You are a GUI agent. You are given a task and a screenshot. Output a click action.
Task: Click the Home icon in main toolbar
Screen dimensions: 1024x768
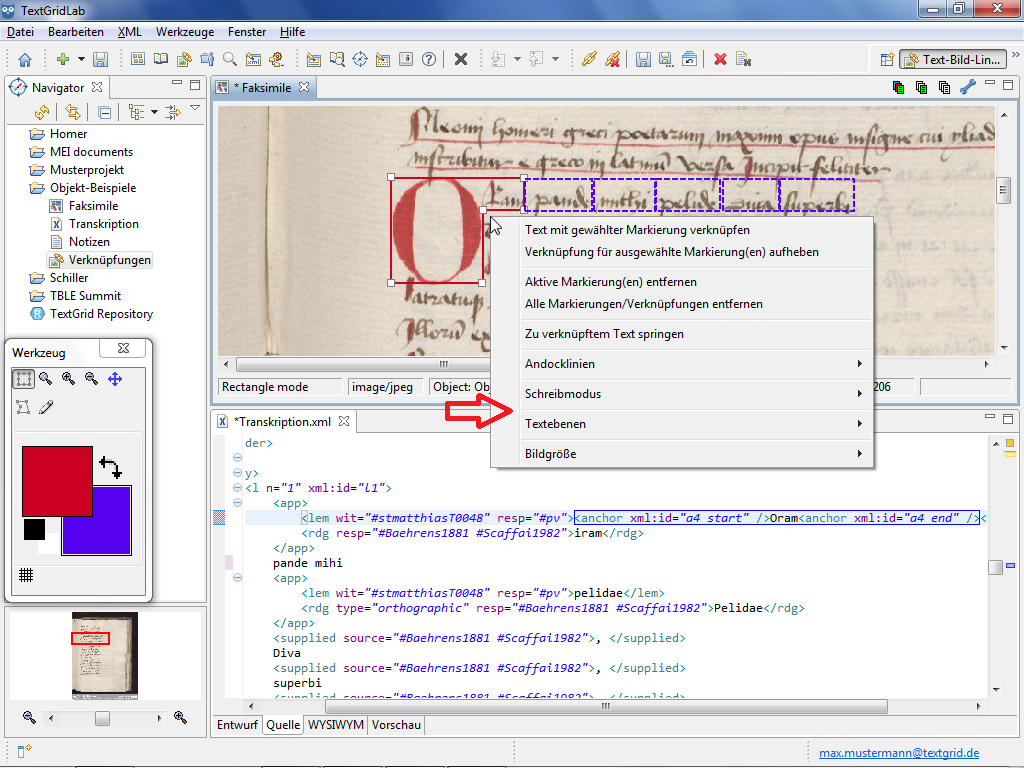point(25,60)
